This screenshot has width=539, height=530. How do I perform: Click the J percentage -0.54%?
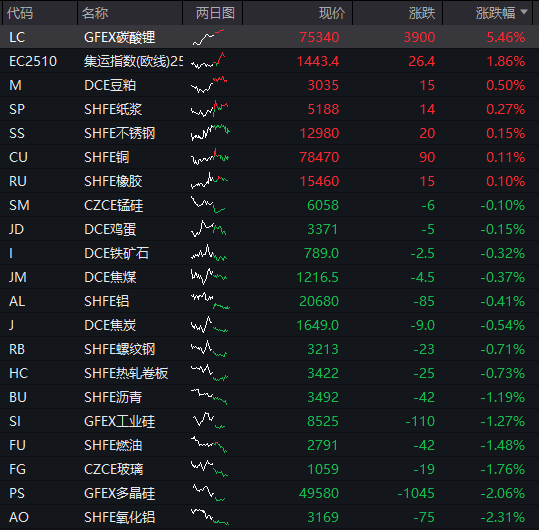503,325
